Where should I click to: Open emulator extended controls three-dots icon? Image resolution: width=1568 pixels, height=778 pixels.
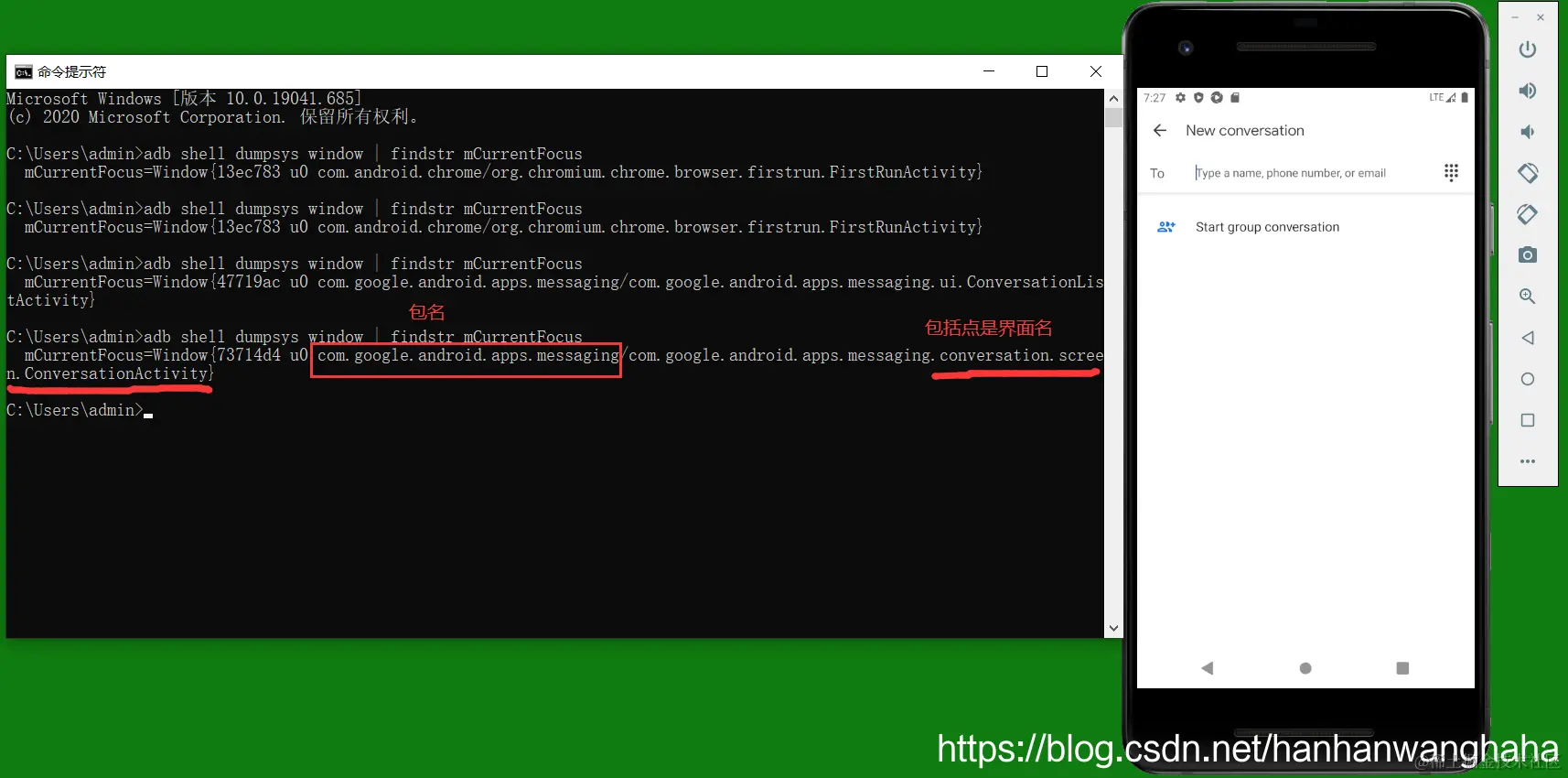click(x=1528, y=461)
